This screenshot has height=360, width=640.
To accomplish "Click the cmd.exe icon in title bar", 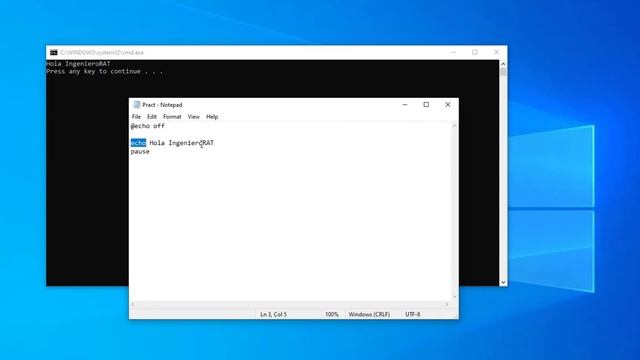I will pyautogui.click(x=54, y=53).
